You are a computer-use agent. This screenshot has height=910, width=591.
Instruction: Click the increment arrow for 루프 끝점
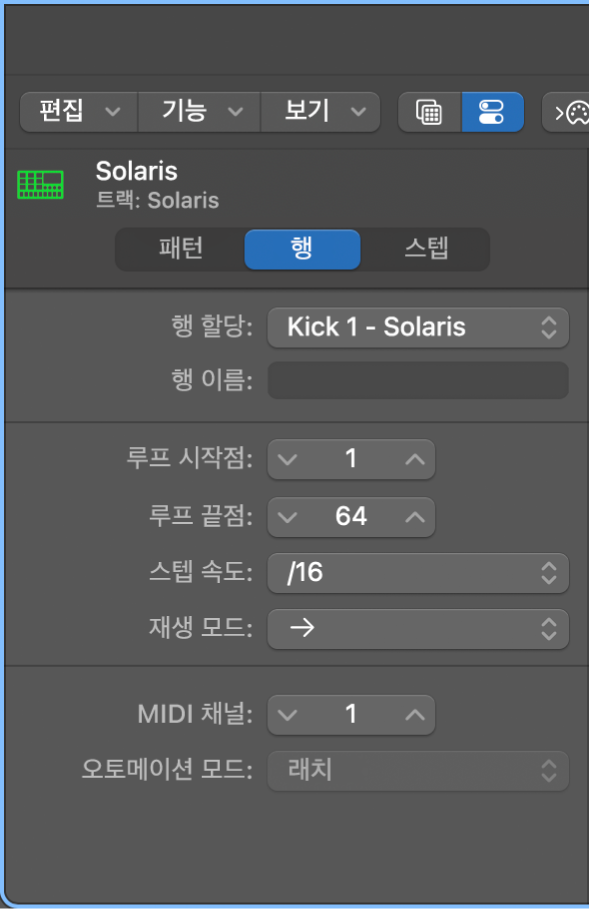[412, 517]
